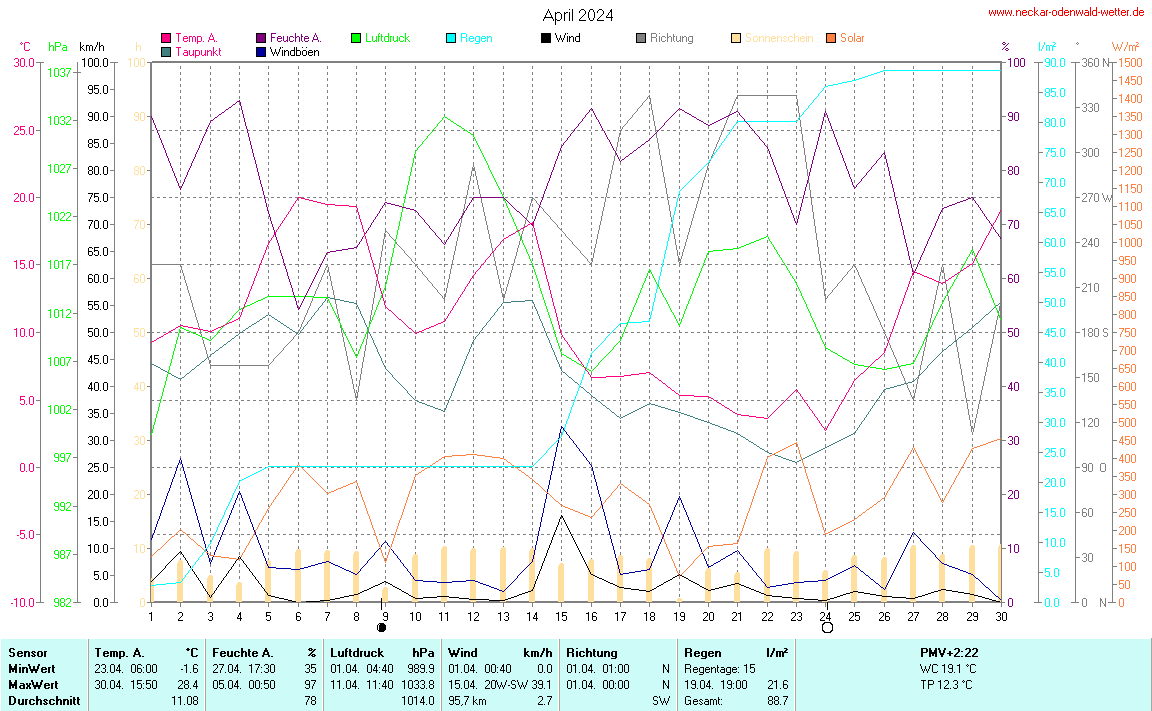Click the Regentage: 15 table entry

click(720, 668)
